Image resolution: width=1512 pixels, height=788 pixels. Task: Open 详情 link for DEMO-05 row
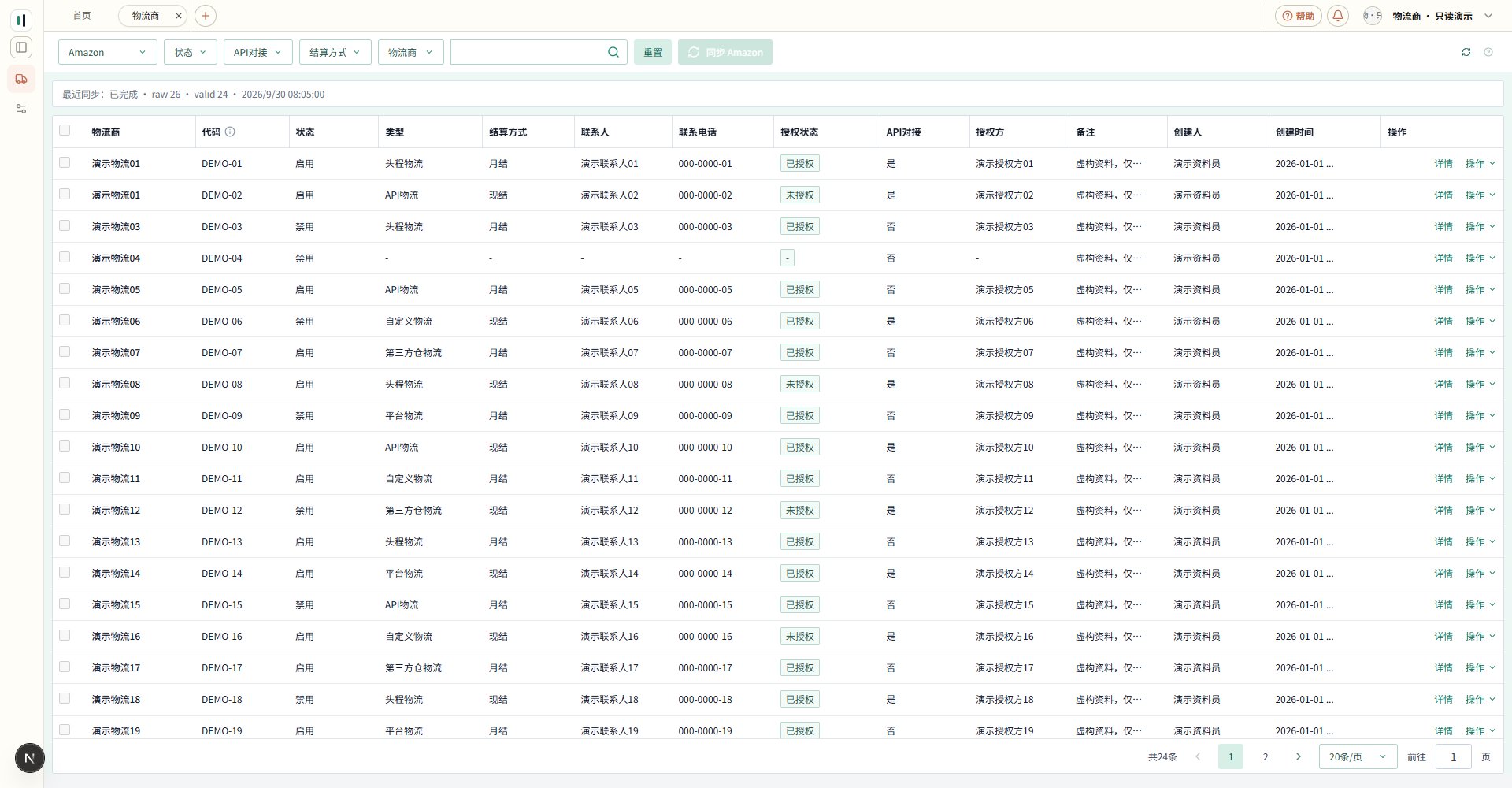[x=1443, y=289]
